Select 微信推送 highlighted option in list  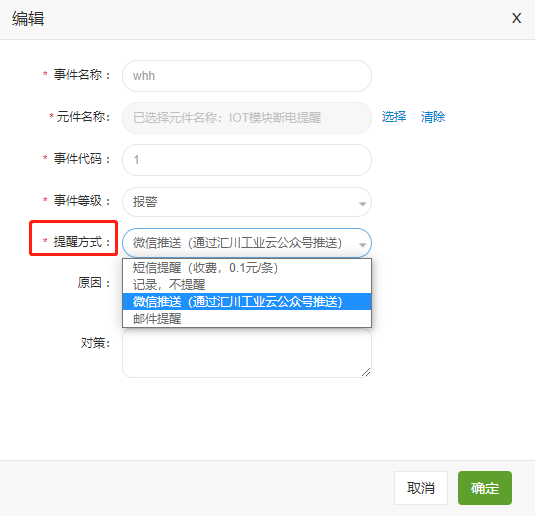point(247,301)
